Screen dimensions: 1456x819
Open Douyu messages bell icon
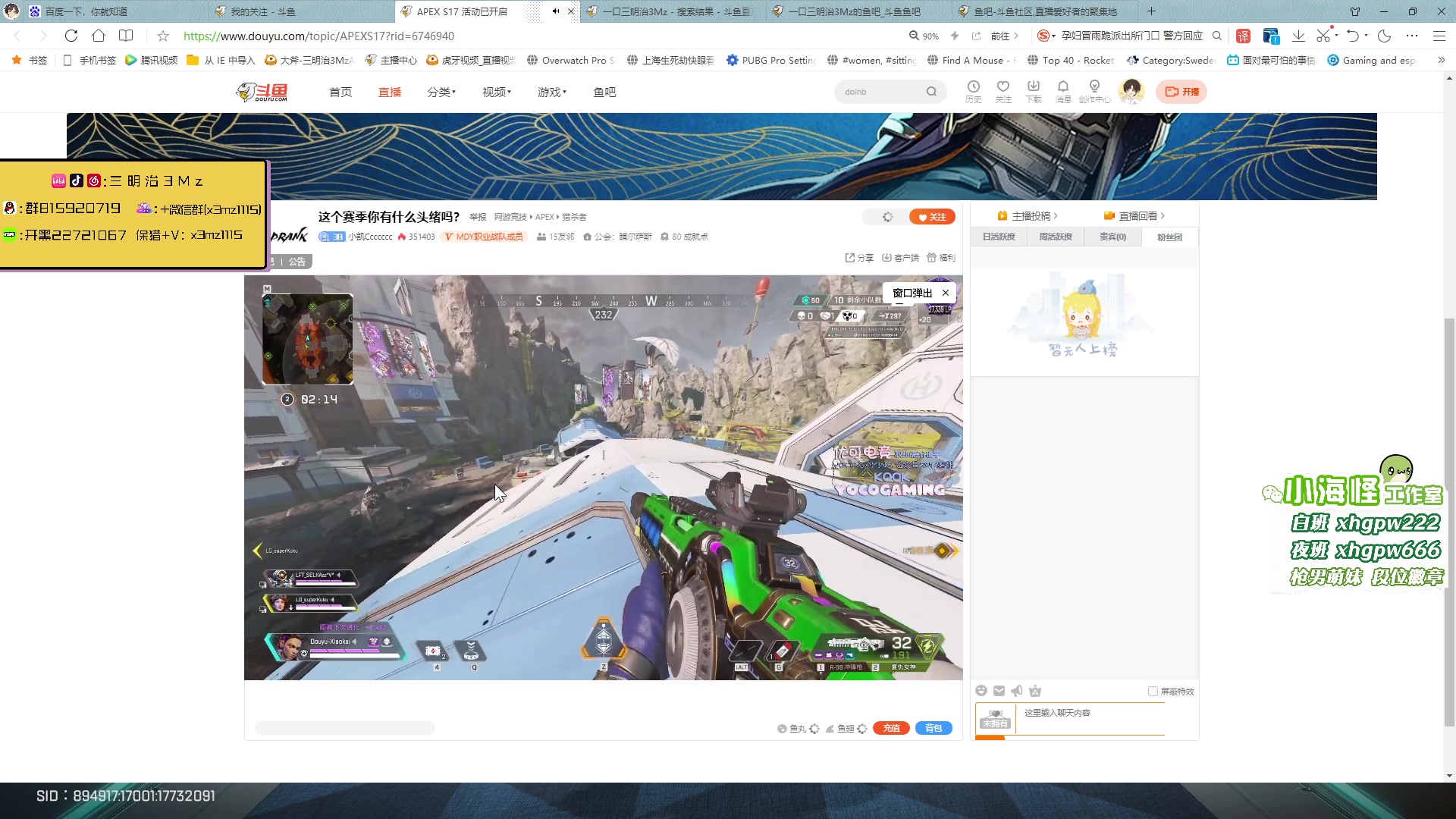(x=1063, y=91)
